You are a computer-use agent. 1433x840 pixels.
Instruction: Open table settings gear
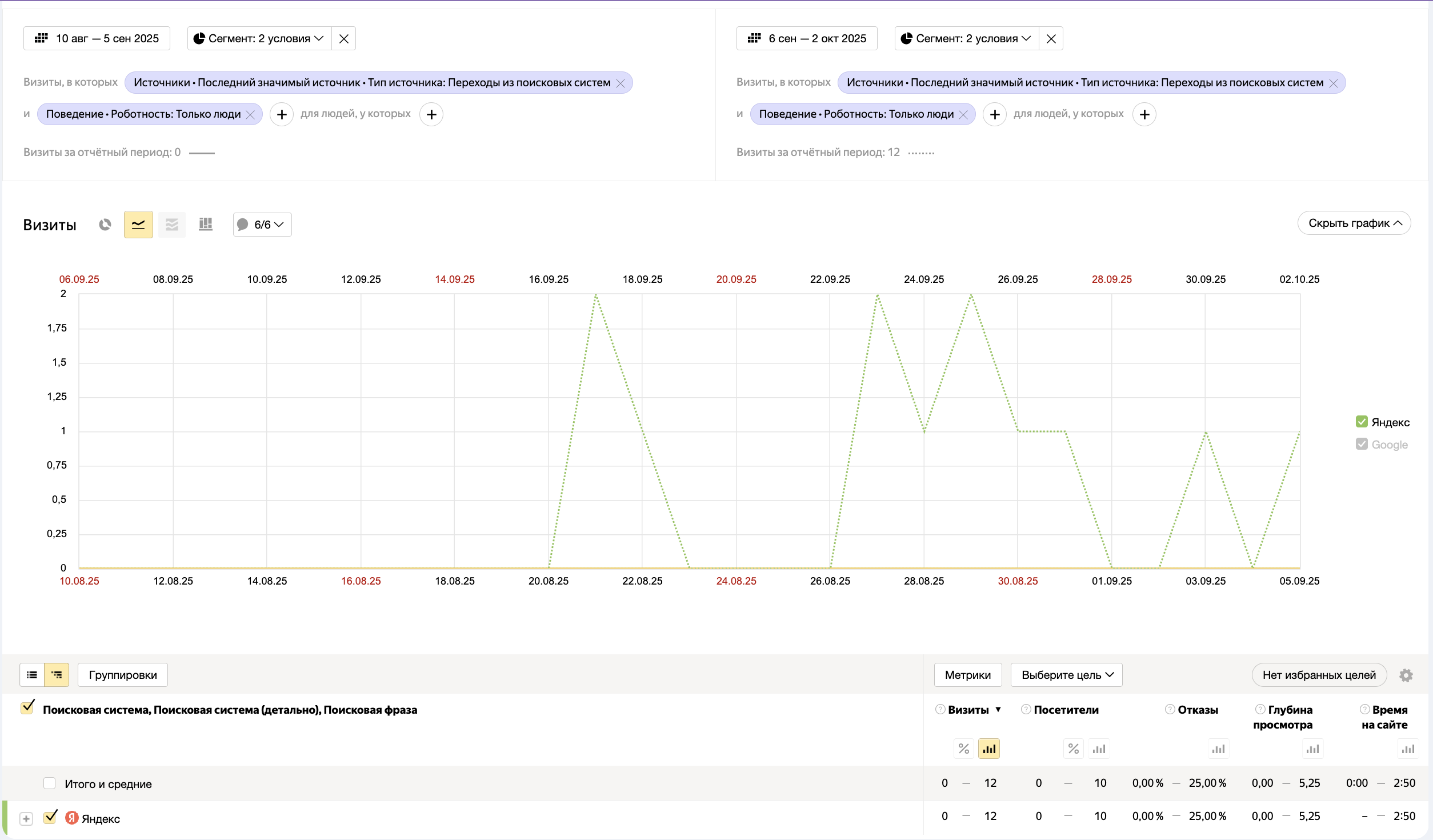tap(1406, 675)
